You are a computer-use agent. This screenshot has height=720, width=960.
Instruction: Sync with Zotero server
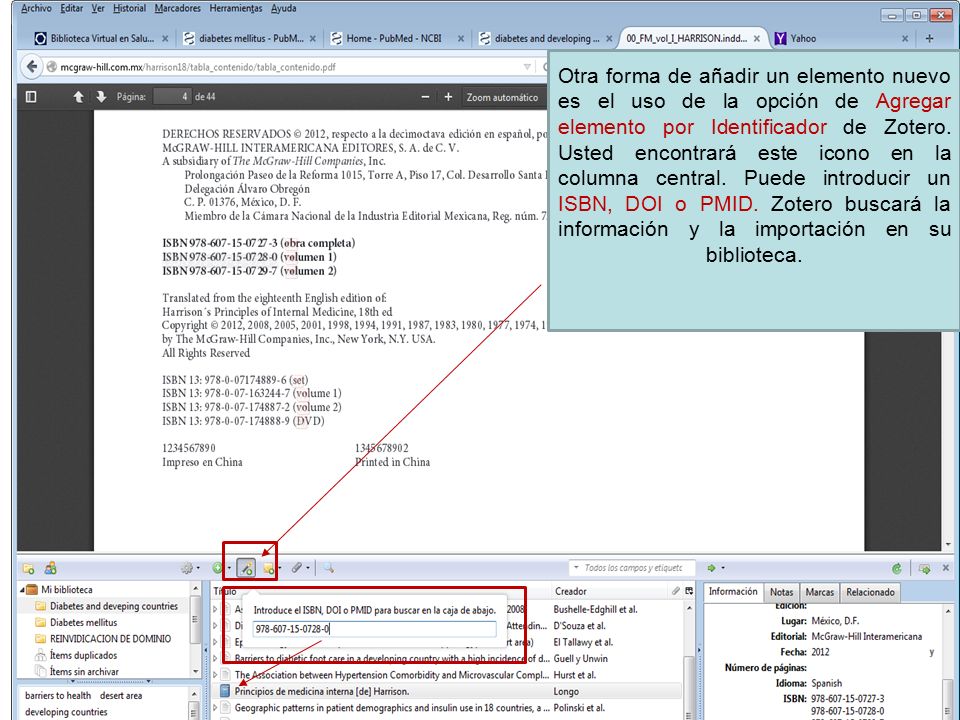point(897,569)
